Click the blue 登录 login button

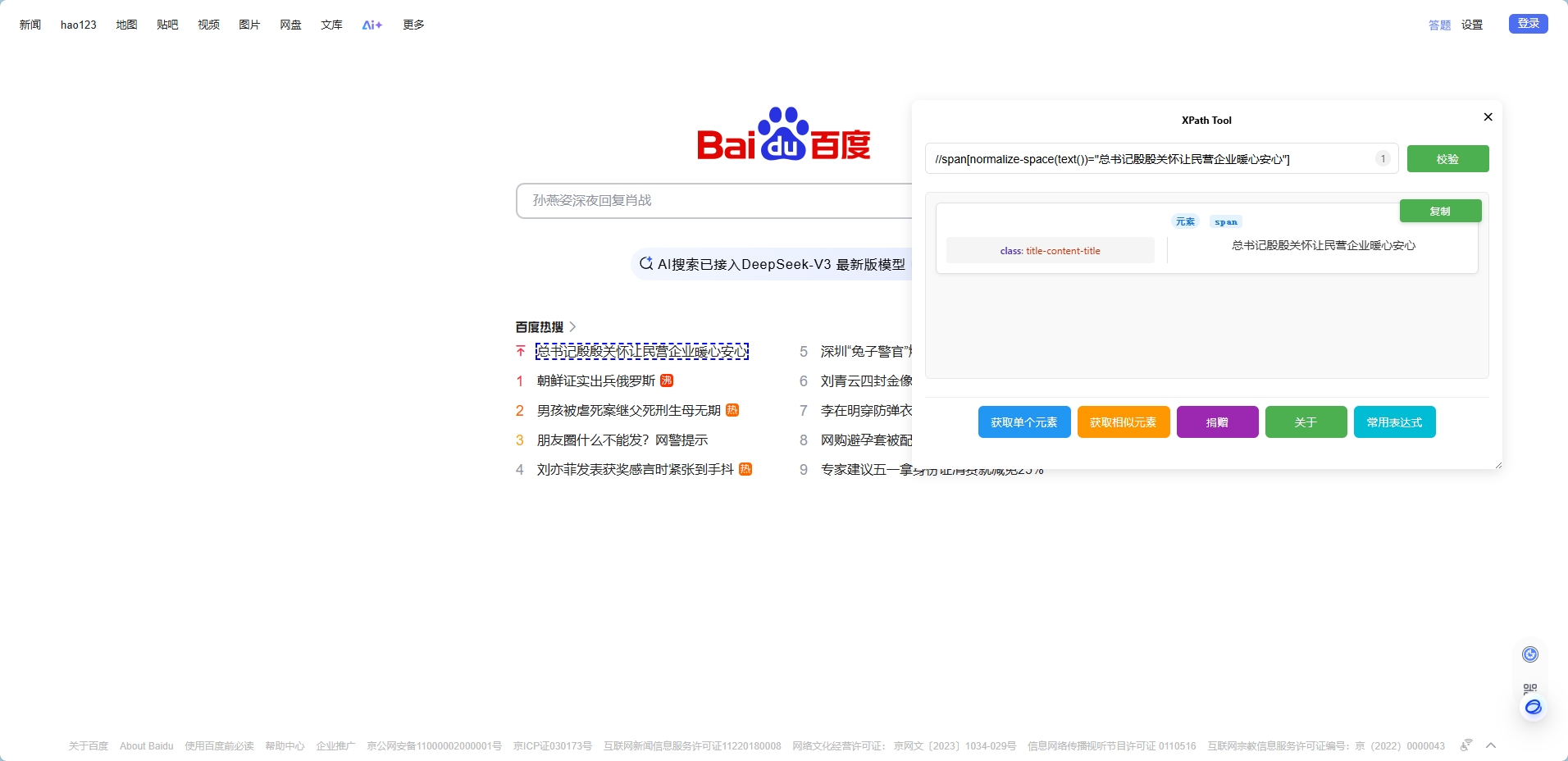coord(1528,24)
